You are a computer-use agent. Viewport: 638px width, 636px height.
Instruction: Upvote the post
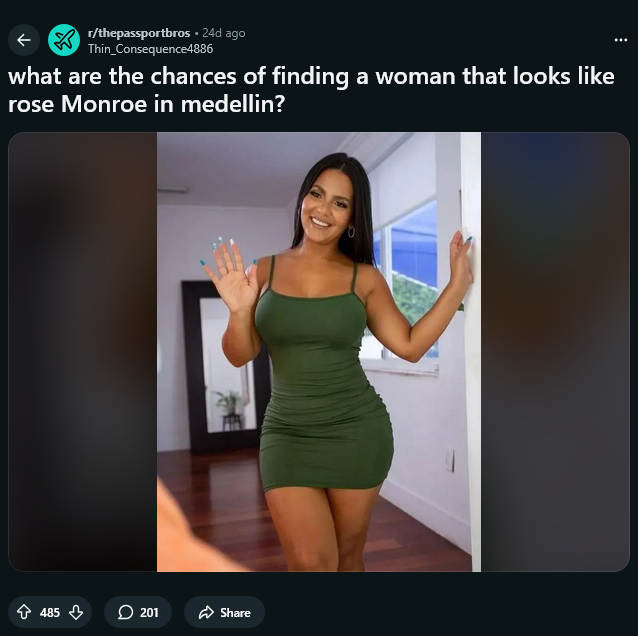(x=24, y=612)
